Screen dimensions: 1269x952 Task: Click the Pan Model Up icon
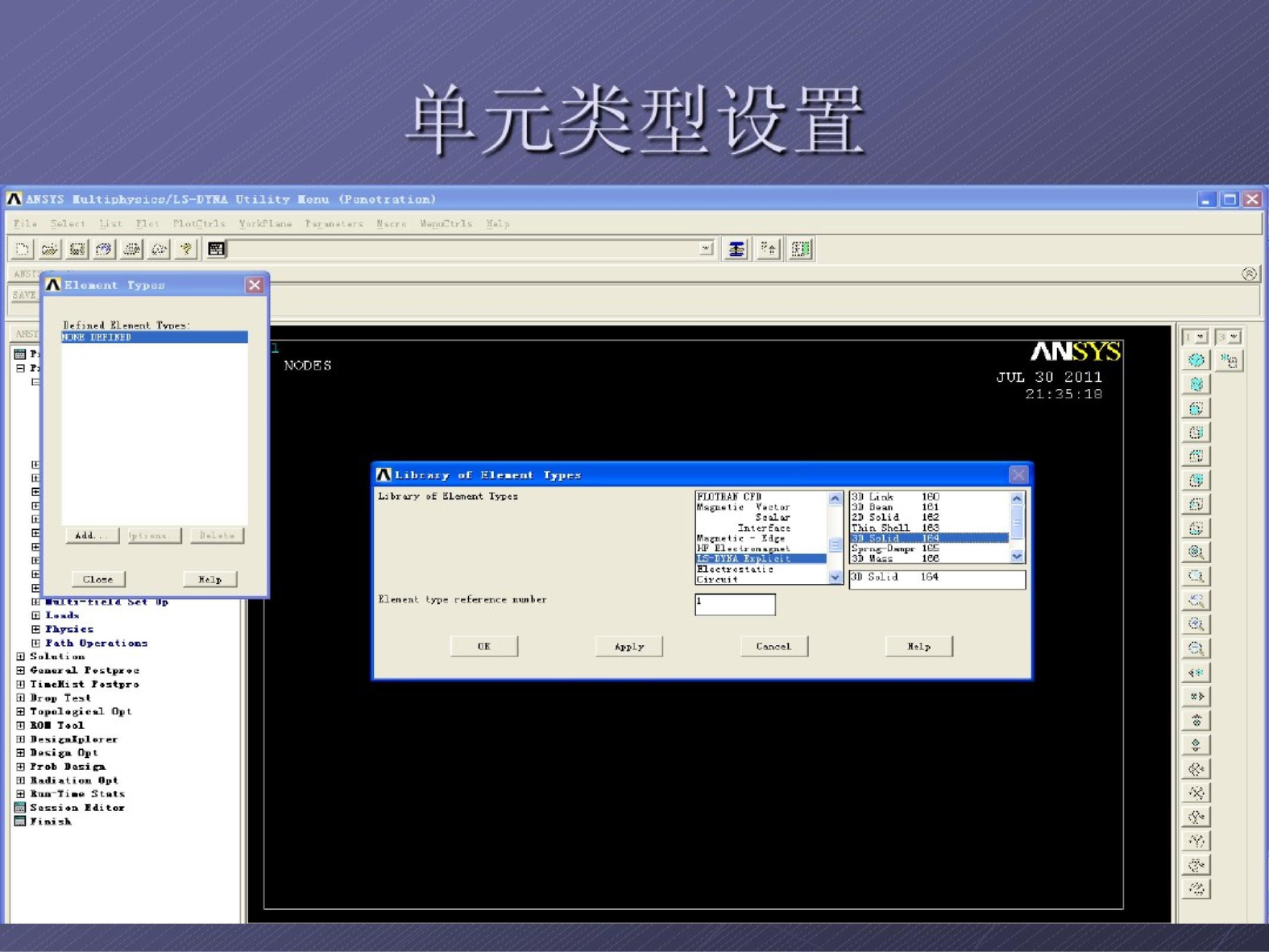coord(1196,720)
